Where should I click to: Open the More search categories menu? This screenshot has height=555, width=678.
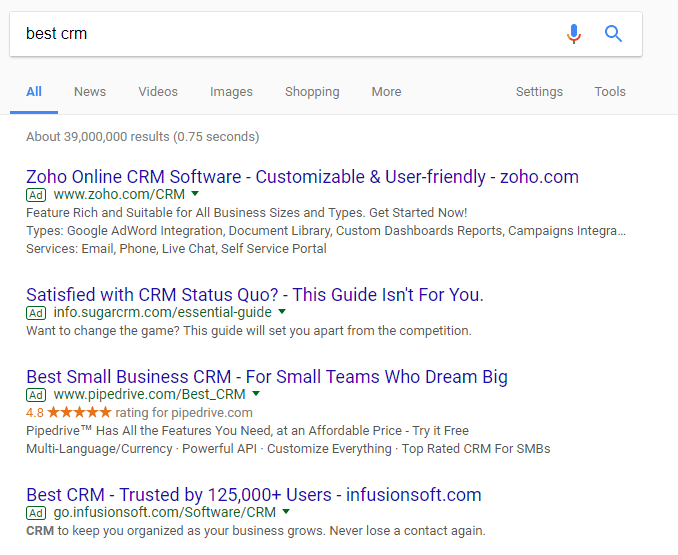point(386,92)
